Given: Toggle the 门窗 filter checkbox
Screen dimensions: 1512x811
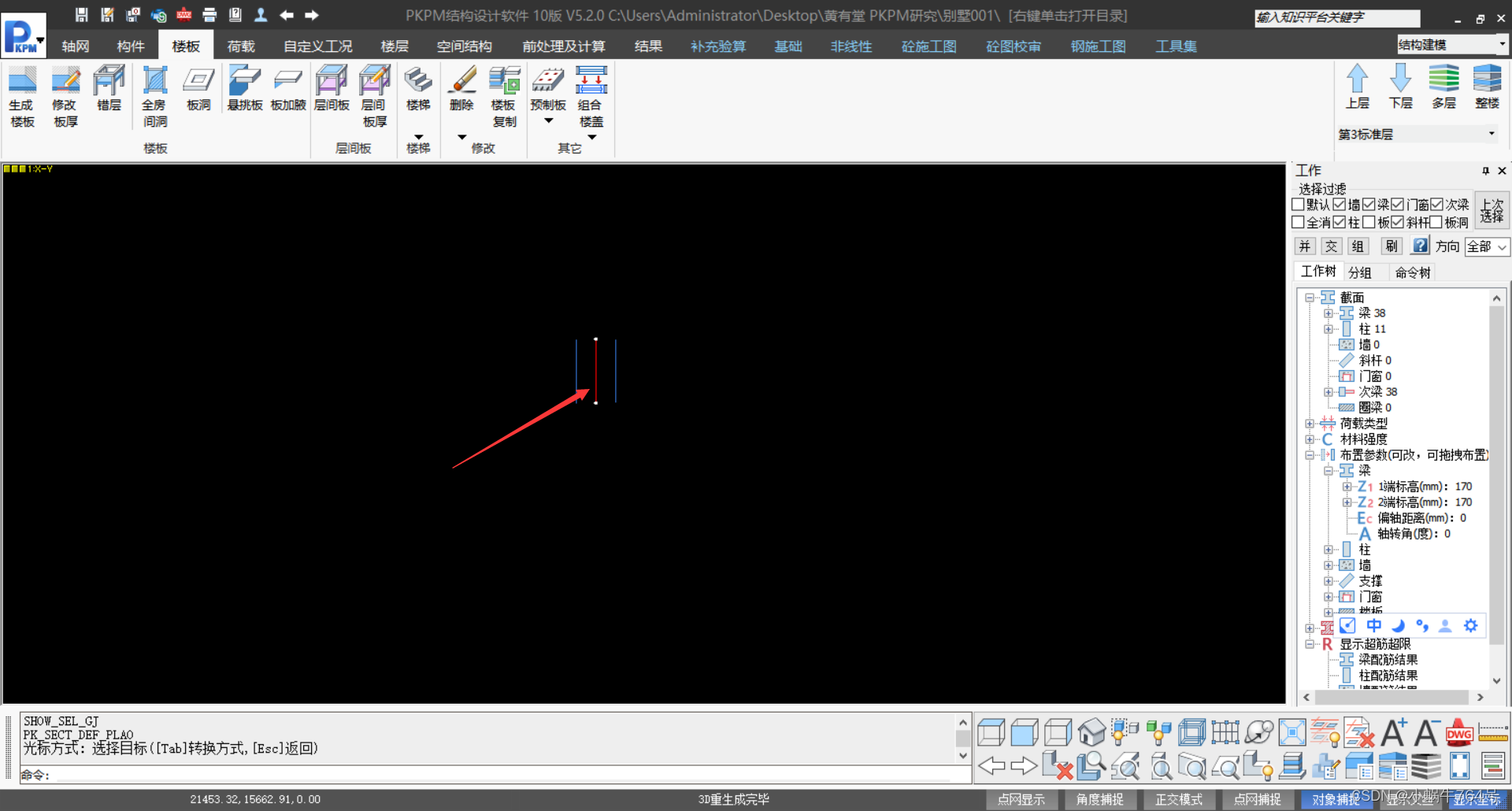Looking at the screenshot, I should 1398,205.
